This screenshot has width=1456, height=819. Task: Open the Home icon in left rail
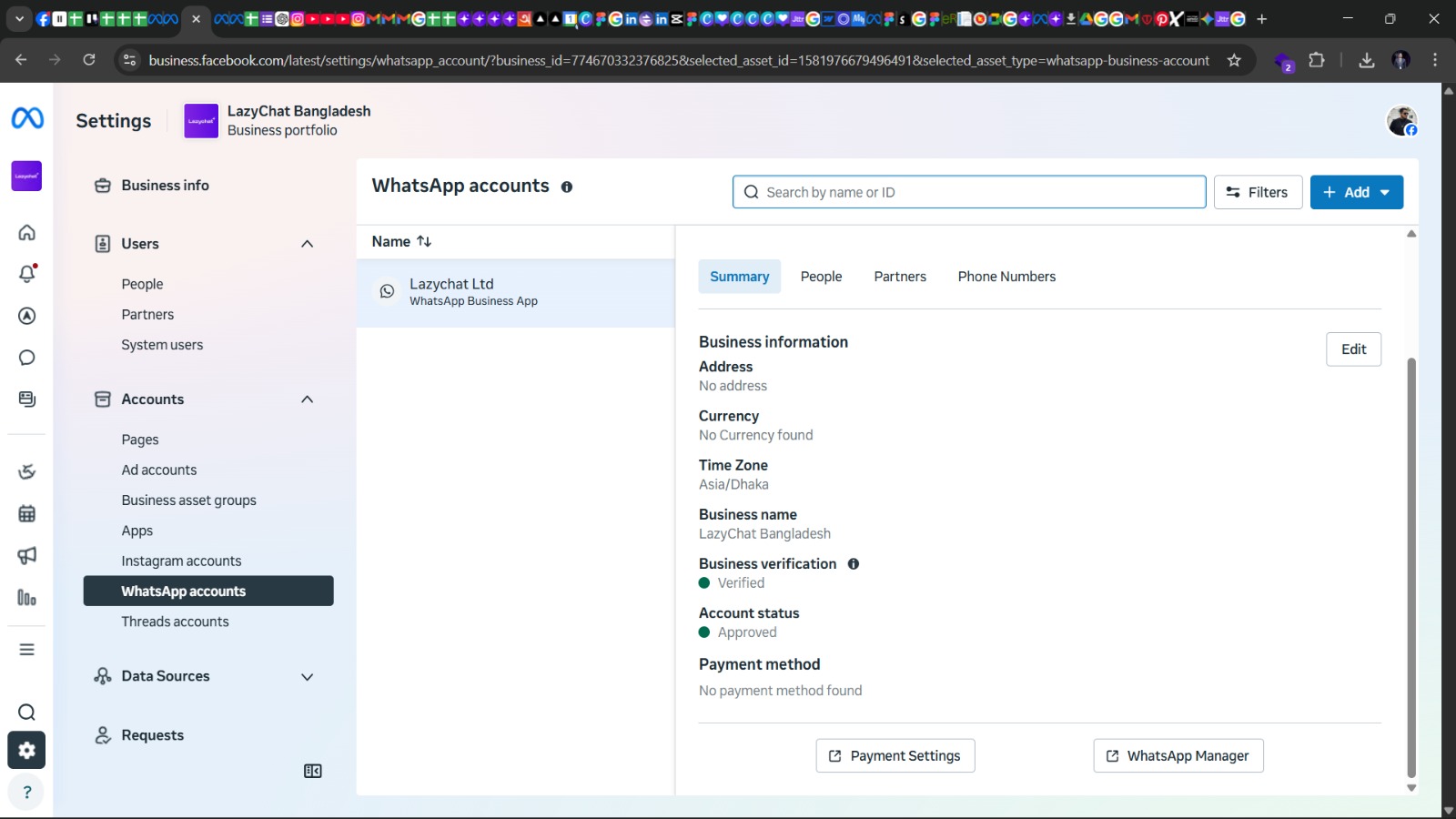click(26, 232)
